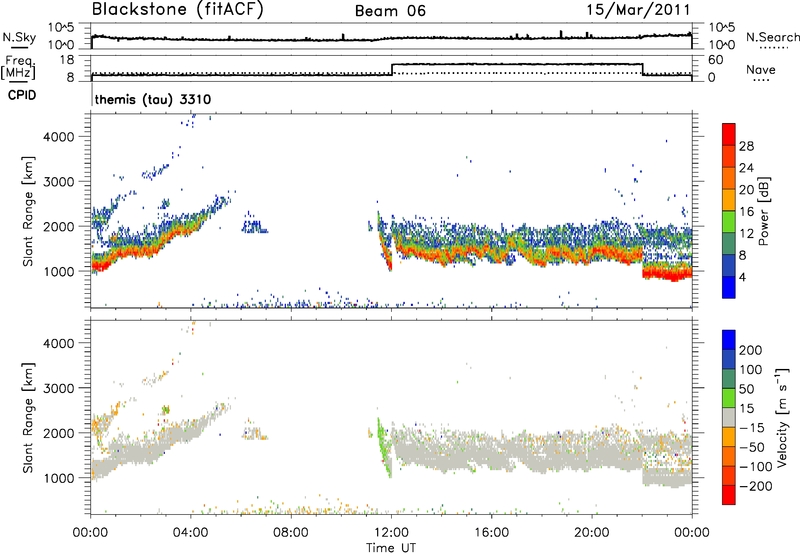
Task: Click the '4000' tick on power panel
Action: (x=59, y=137)
